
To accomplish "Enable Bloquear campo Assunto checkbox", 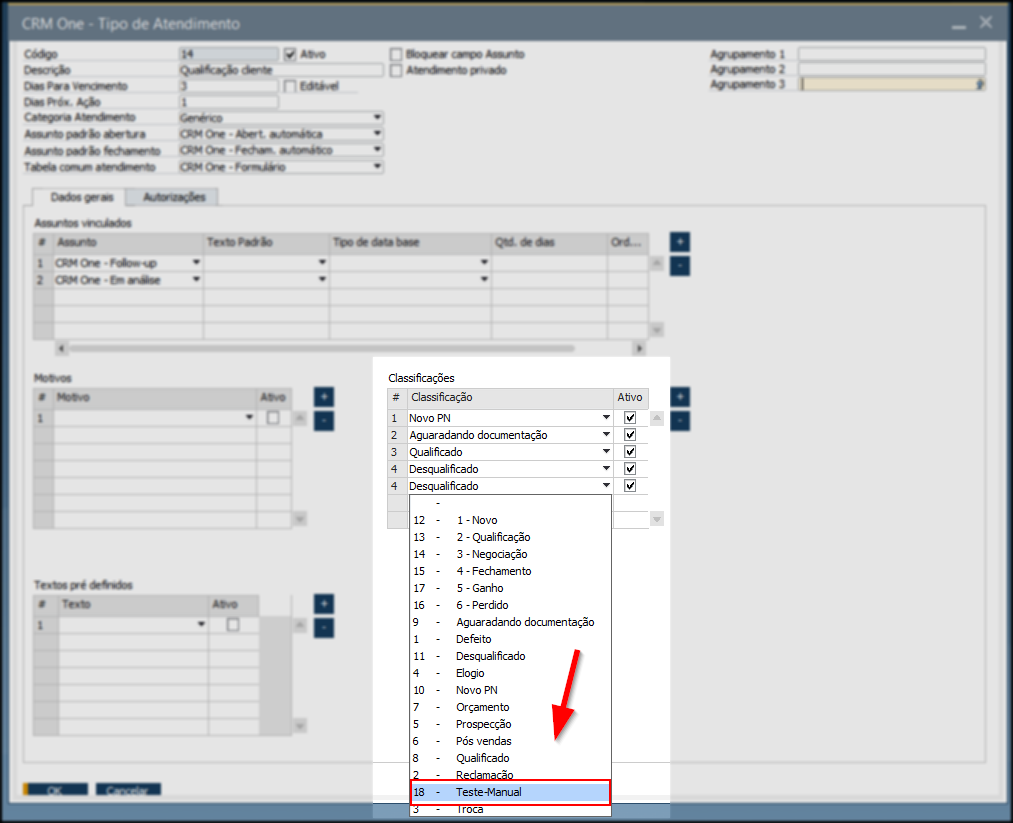I will coord(397,54).
